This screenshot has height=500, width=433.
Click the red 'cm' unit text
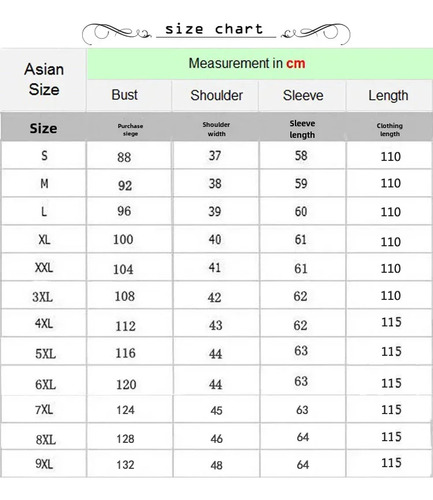tap(295, 63)
